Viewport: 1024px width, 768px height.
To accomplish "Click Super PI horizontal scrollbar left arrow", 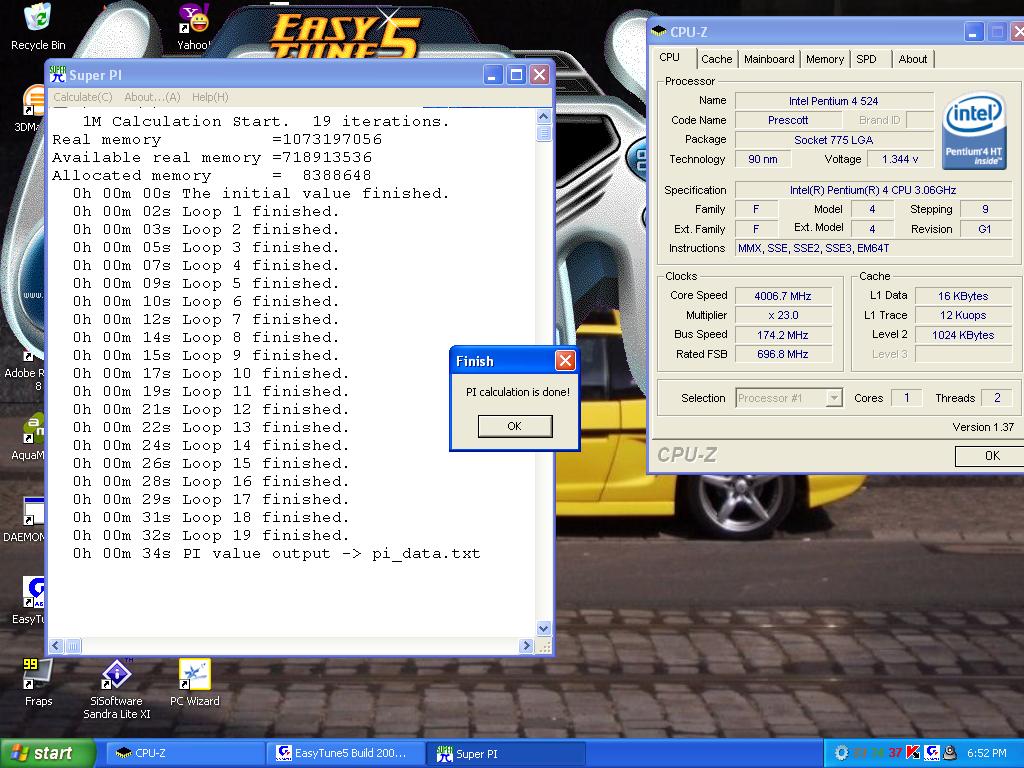I will click(x=56, y=646).
